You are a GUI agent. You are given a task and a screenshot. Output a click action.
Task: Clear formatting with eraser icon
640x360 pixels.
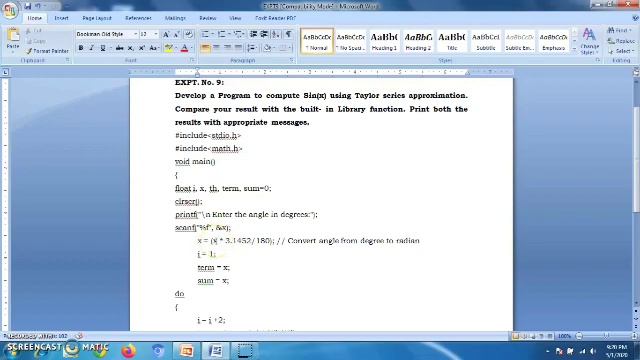189,34
